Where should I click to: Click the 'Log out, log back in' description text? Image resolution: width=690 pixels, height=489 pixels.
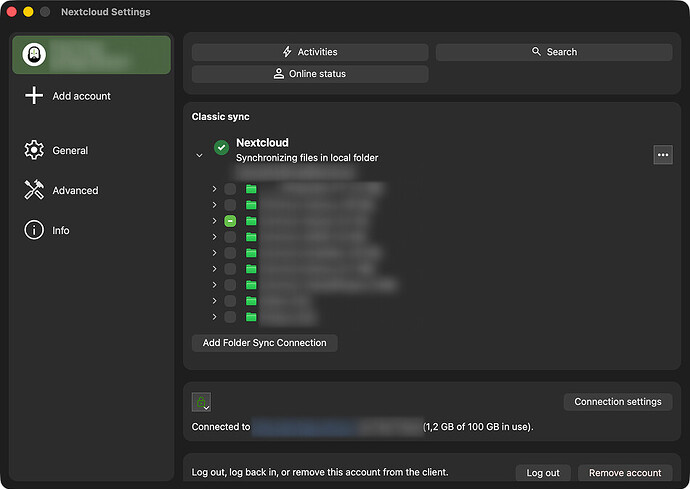pos(320,472)
